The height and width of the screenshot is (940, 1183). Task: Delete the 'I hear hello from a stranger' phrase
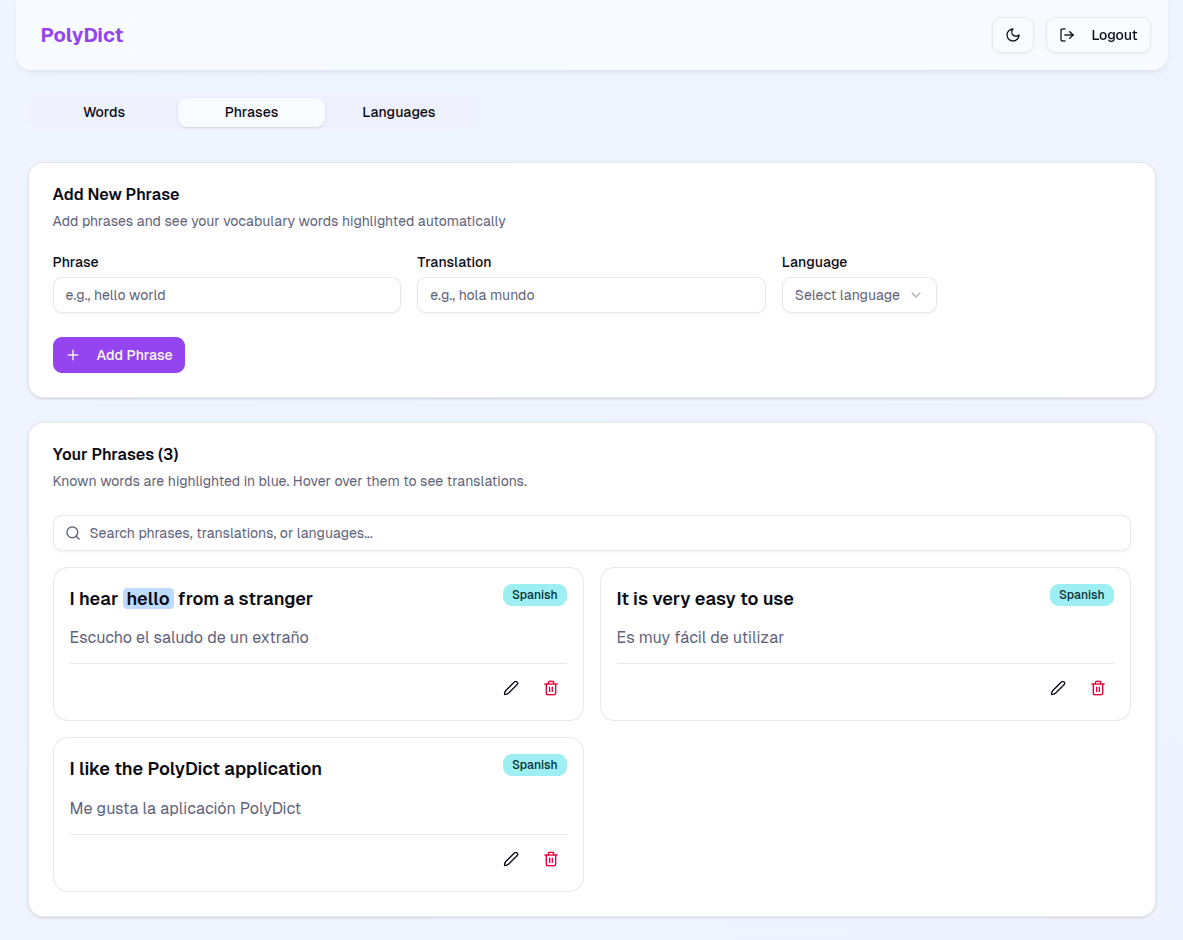(551, 688)
